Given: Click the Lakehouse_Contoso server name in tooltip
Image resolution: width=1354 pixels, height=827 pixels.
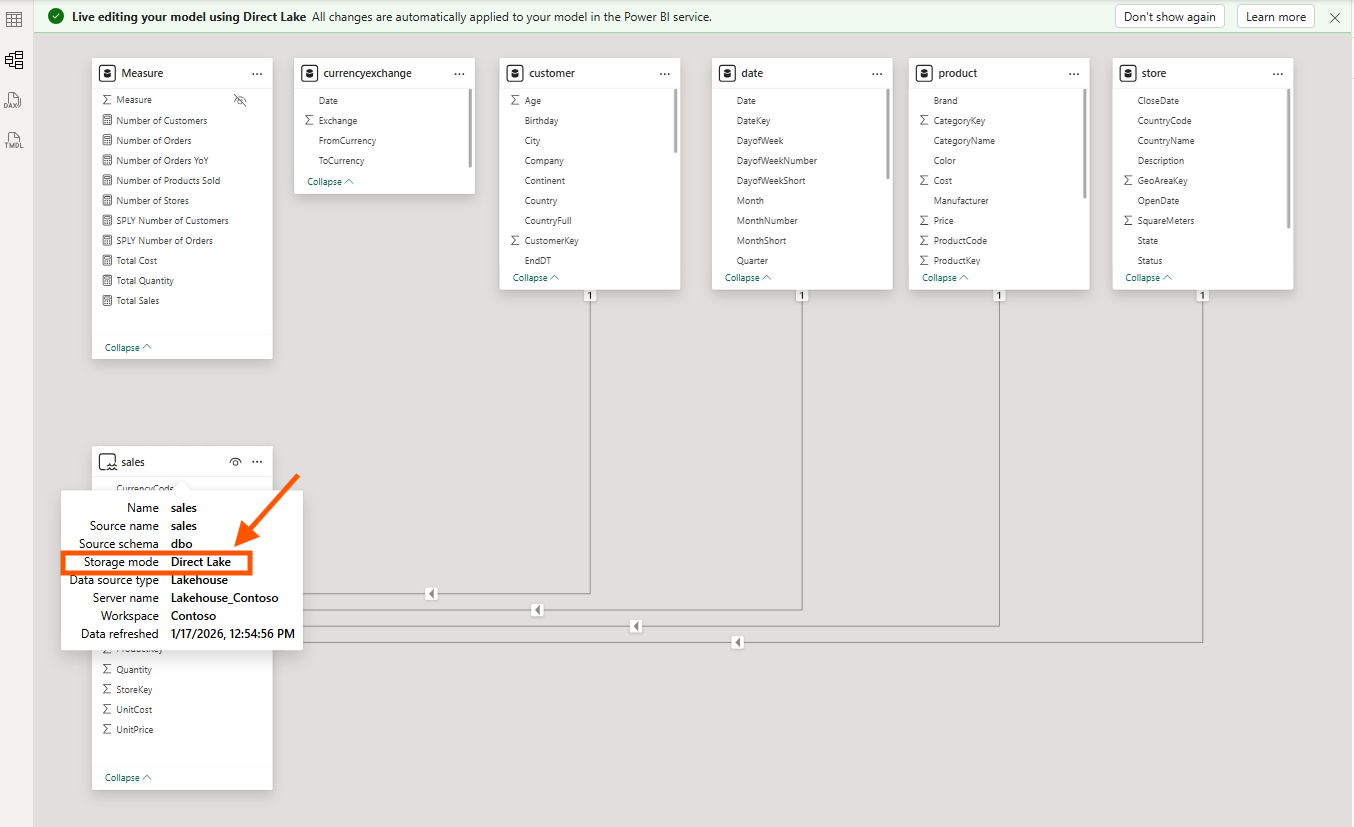Looking at the screenshot, I should click(x=225, y=598).
